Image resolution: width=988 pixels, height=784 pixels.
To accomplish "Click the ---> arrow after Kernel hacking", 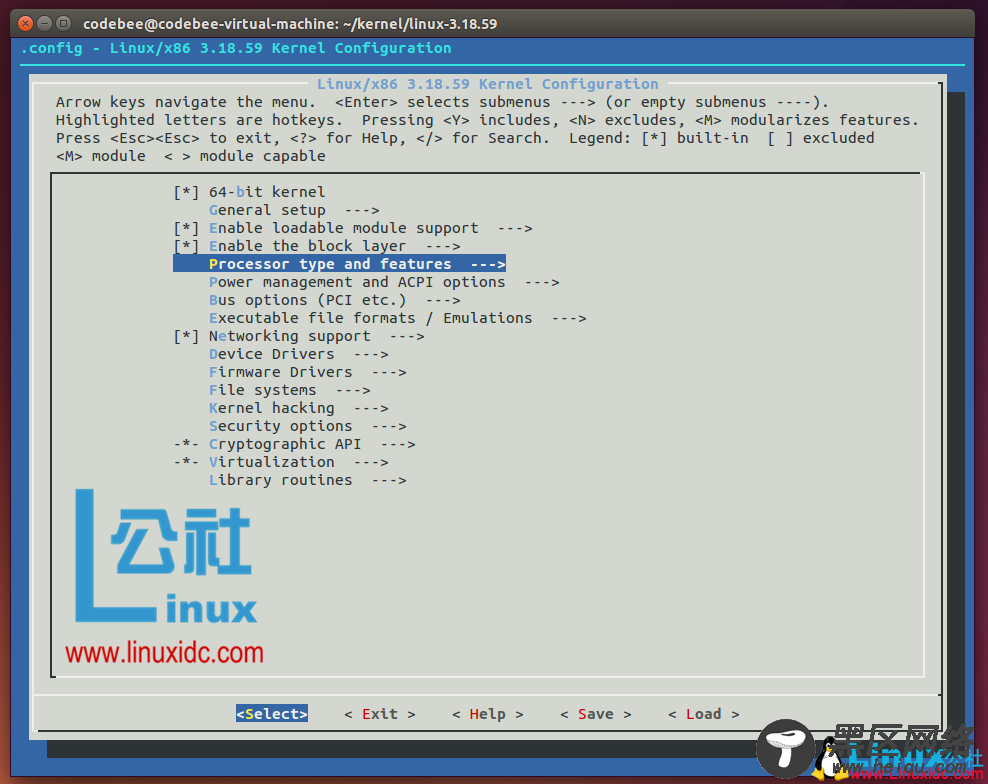I will (370, 408).
